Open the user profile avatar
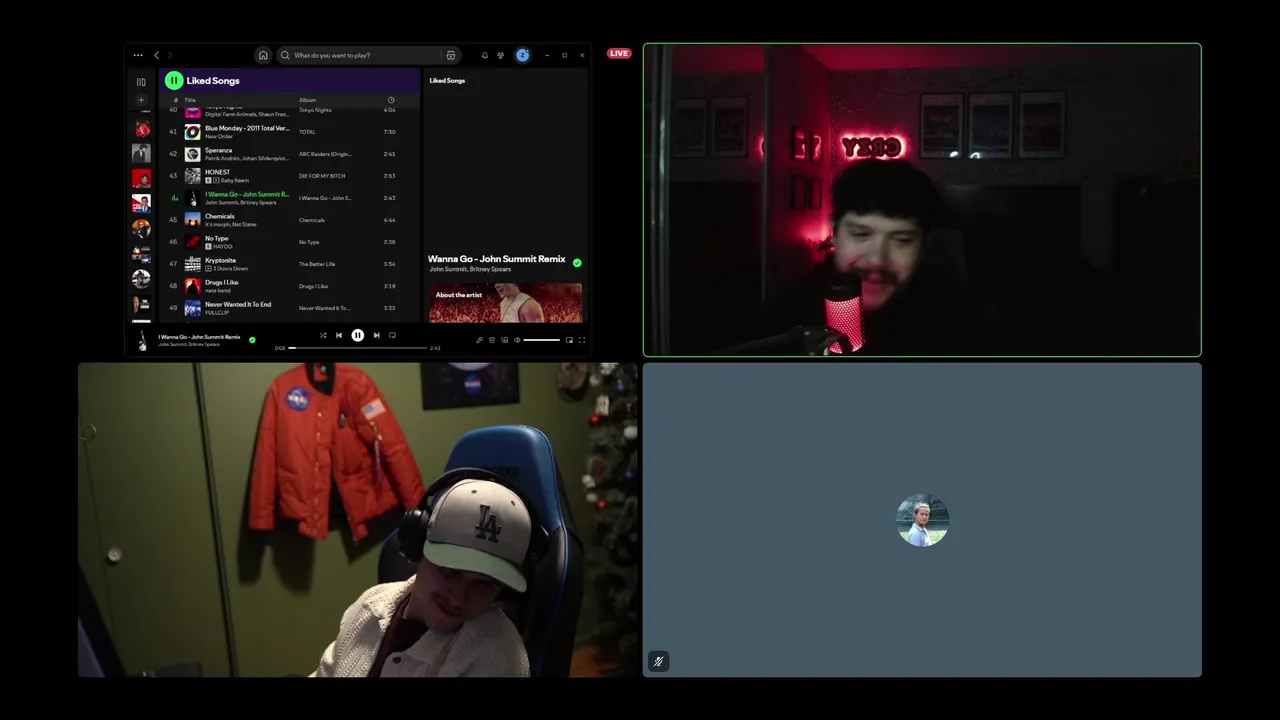 pyautogui.click(x=522, y=55)
